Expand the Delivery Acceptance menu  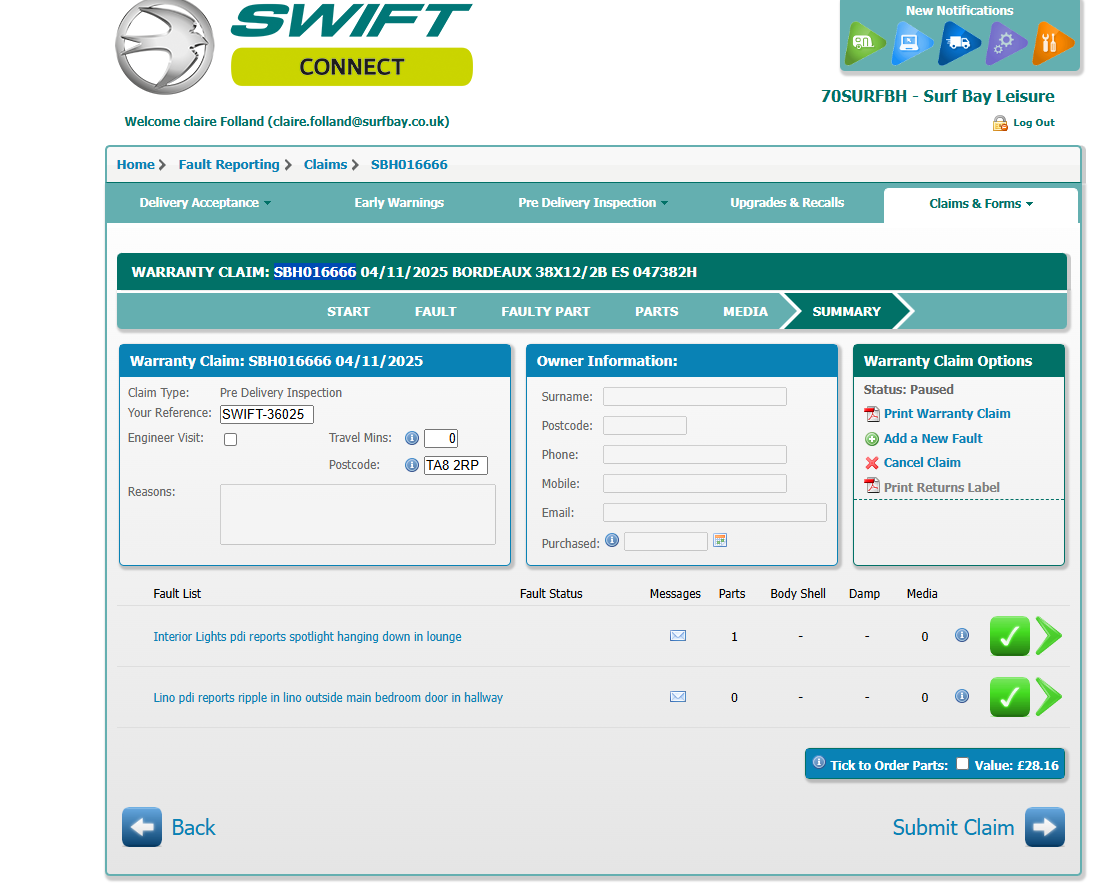pyautogui.click(x=205, y=203)
